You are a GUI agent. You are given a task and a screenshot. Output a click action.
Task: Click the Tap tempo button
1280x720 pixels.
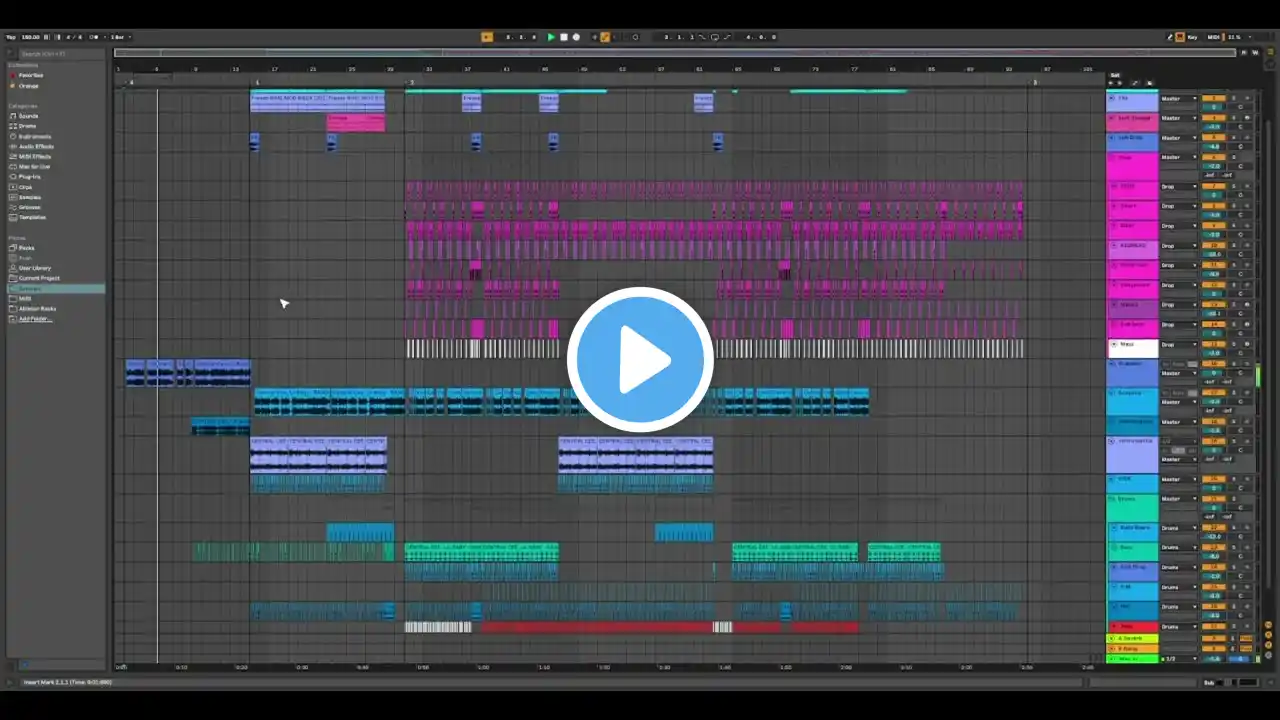[x=11, y=37]
